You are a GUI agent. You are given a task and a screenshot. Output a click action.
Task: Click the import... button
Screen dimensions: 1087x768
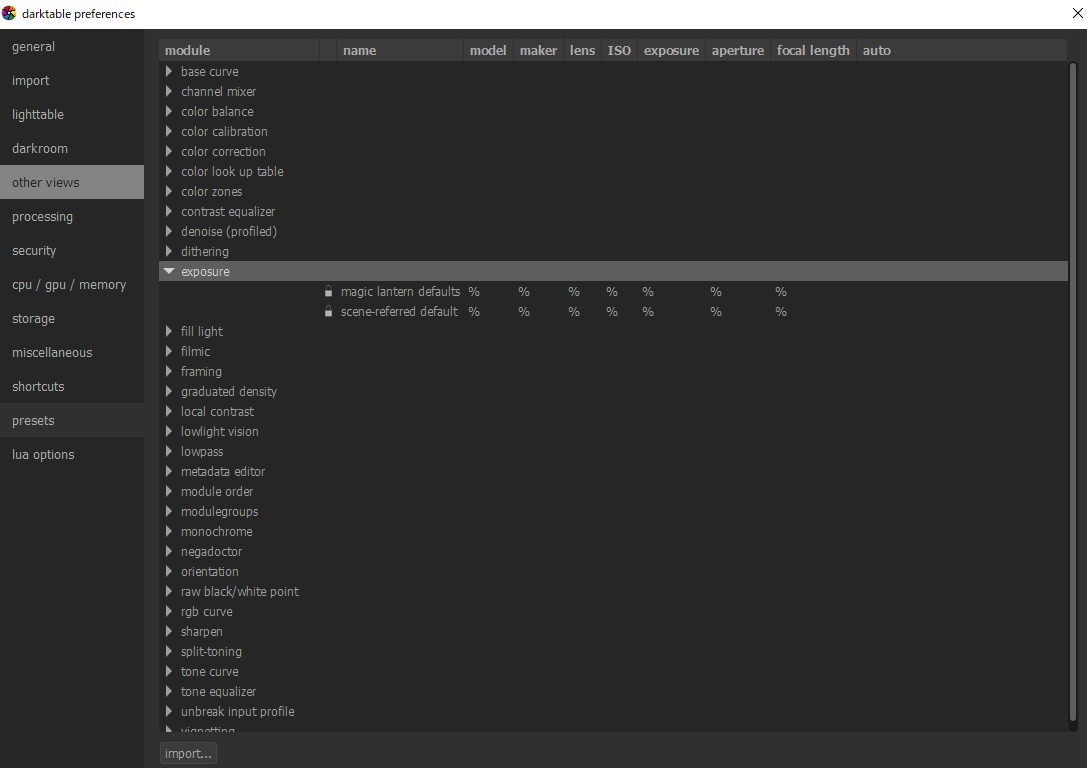pyautogui.click(x=189, y=753)
